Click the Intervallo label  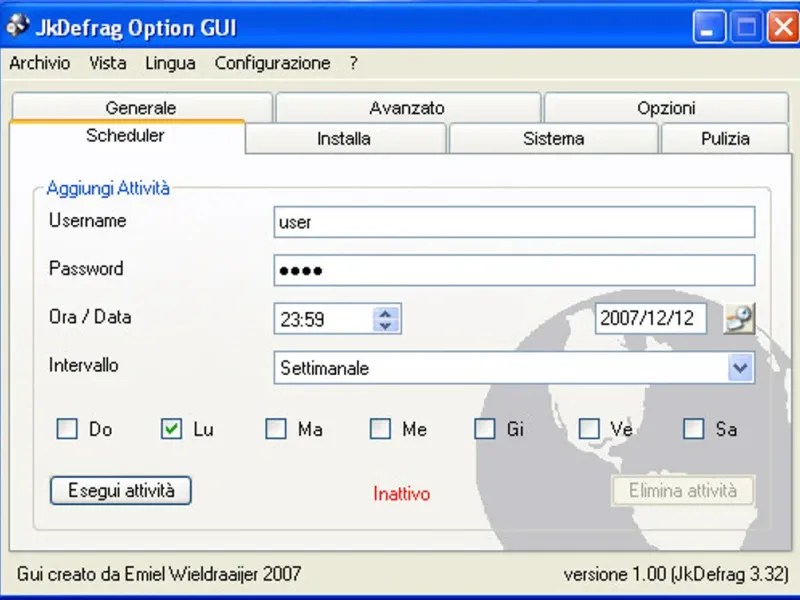(84, 365)
